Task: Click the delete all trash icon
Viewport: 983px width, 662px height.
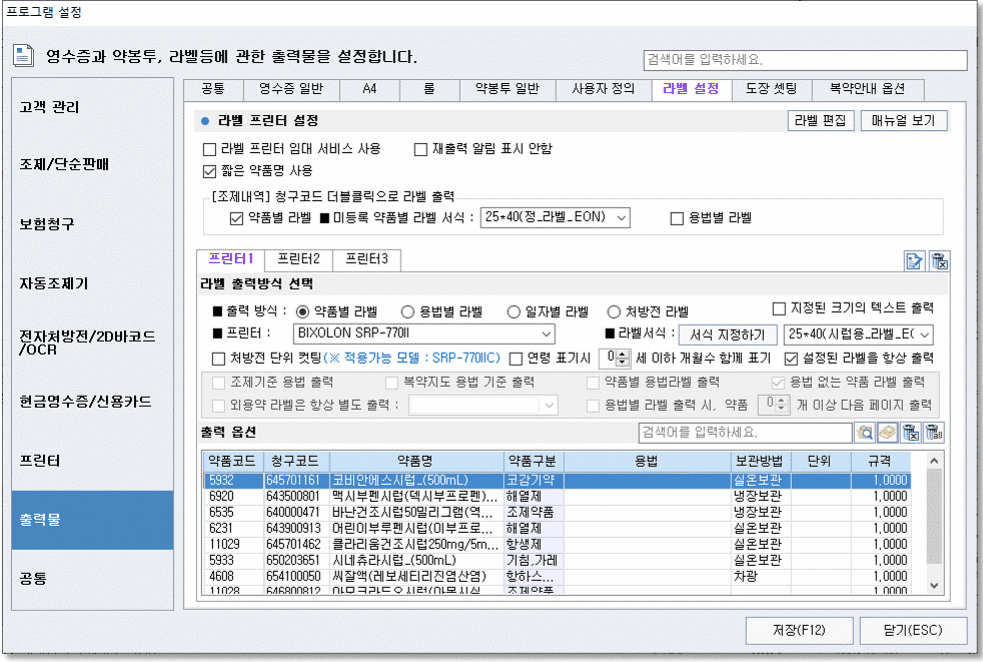Action: 933,433
